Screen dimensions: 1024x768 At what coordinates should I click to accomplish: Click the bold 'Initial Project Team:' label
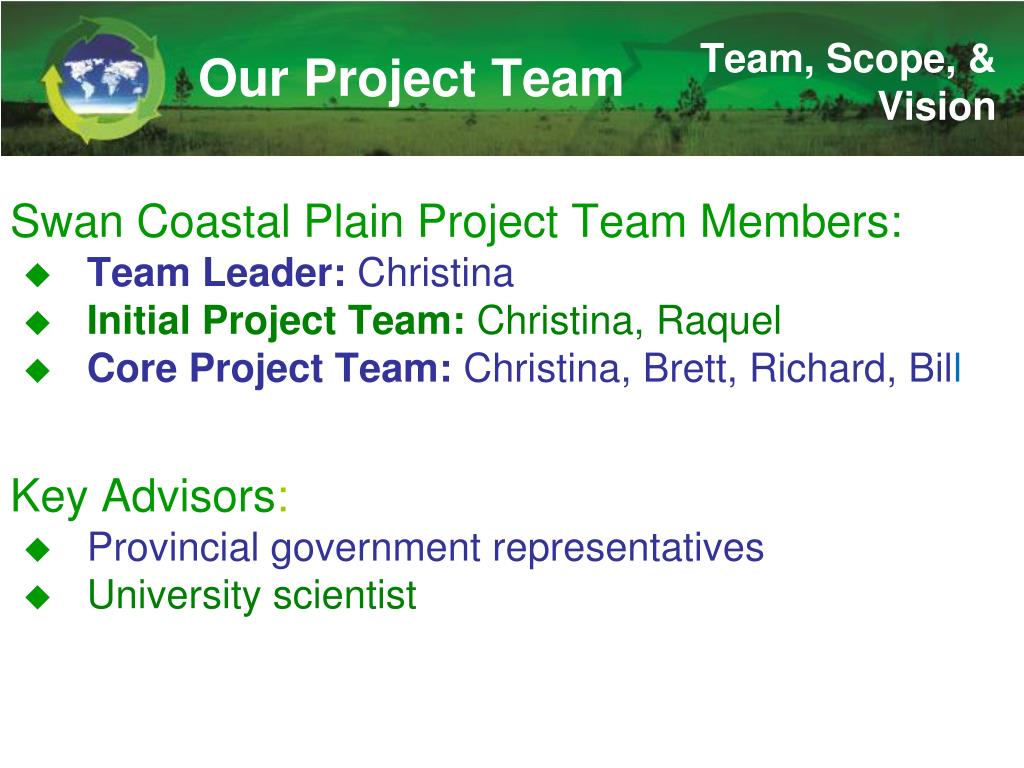[276, 321]
